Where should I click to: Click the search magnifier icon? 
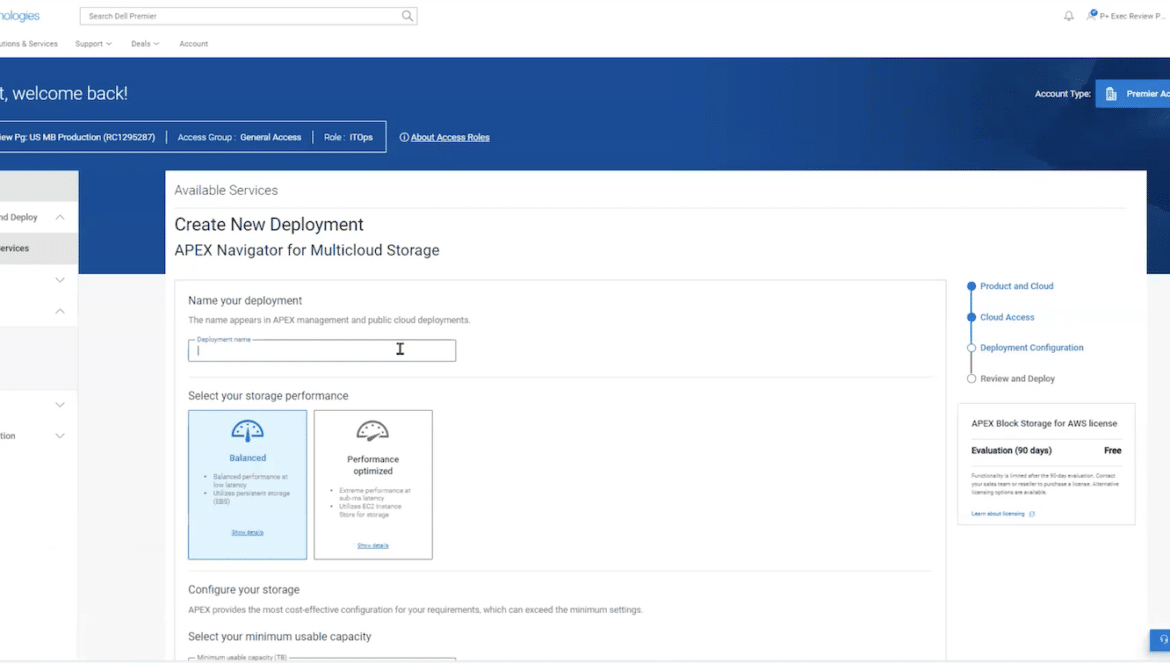407,16
